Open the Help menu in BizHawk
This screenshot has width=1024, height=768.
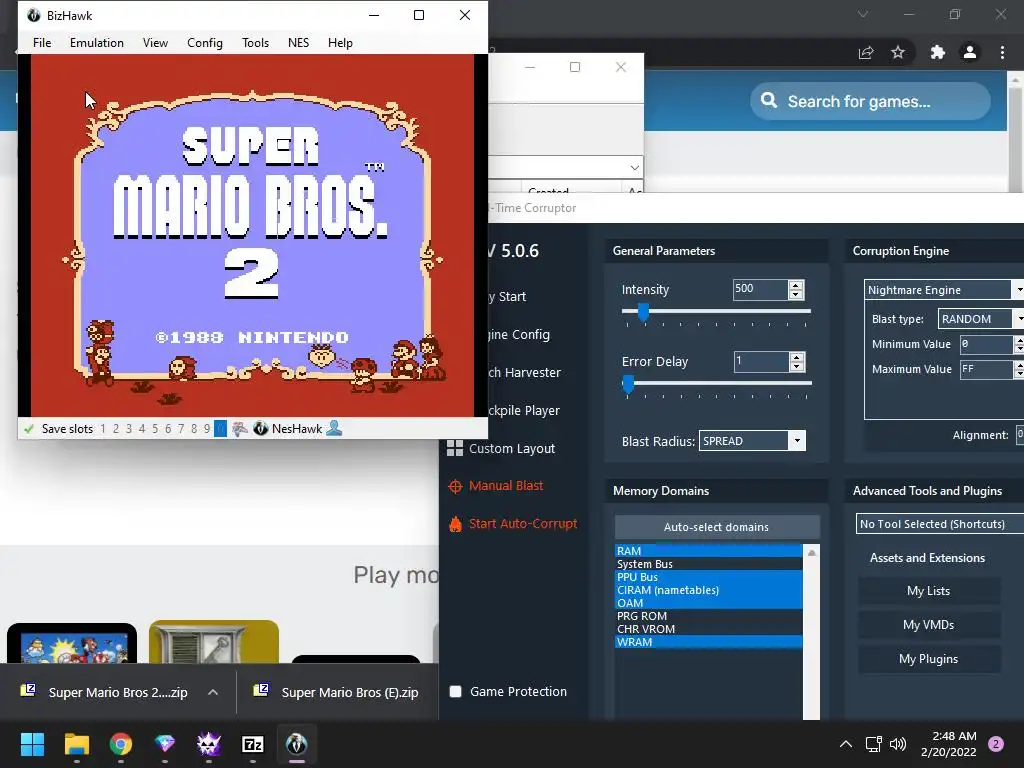click(x=340, y=42)
